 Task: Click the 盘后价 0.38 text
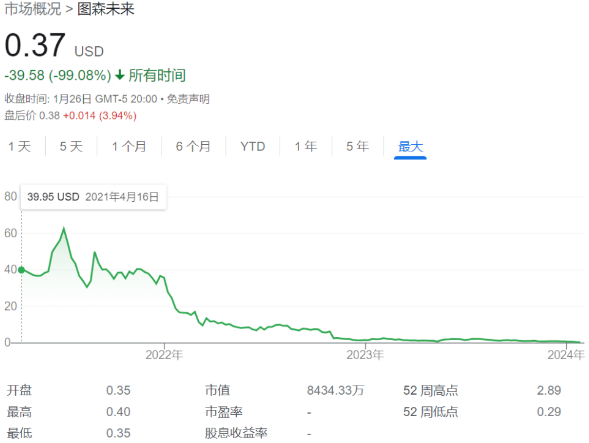click(x=32, y=115)
